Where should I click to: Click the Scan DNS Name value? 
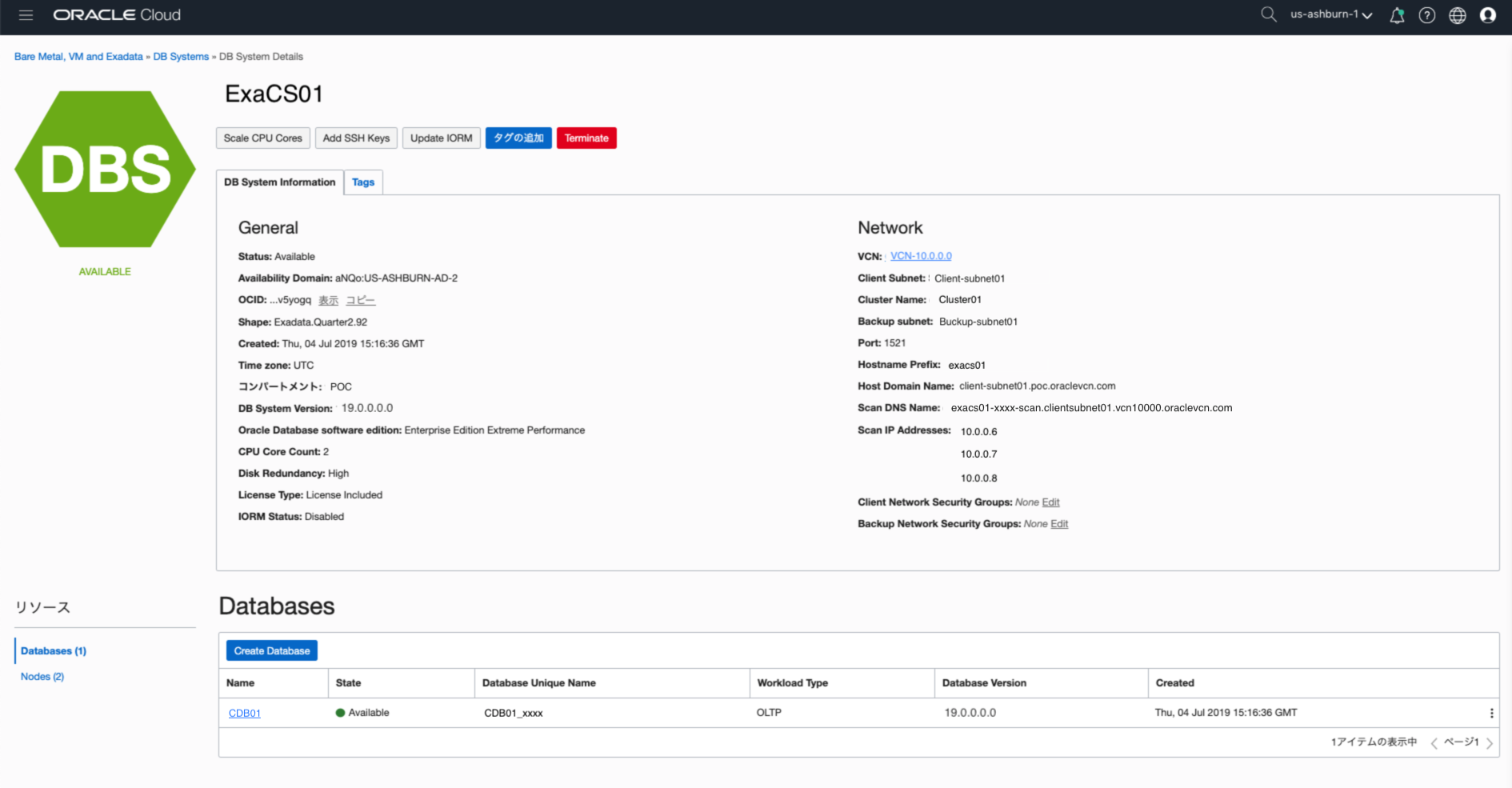[x=1091, y=408]
